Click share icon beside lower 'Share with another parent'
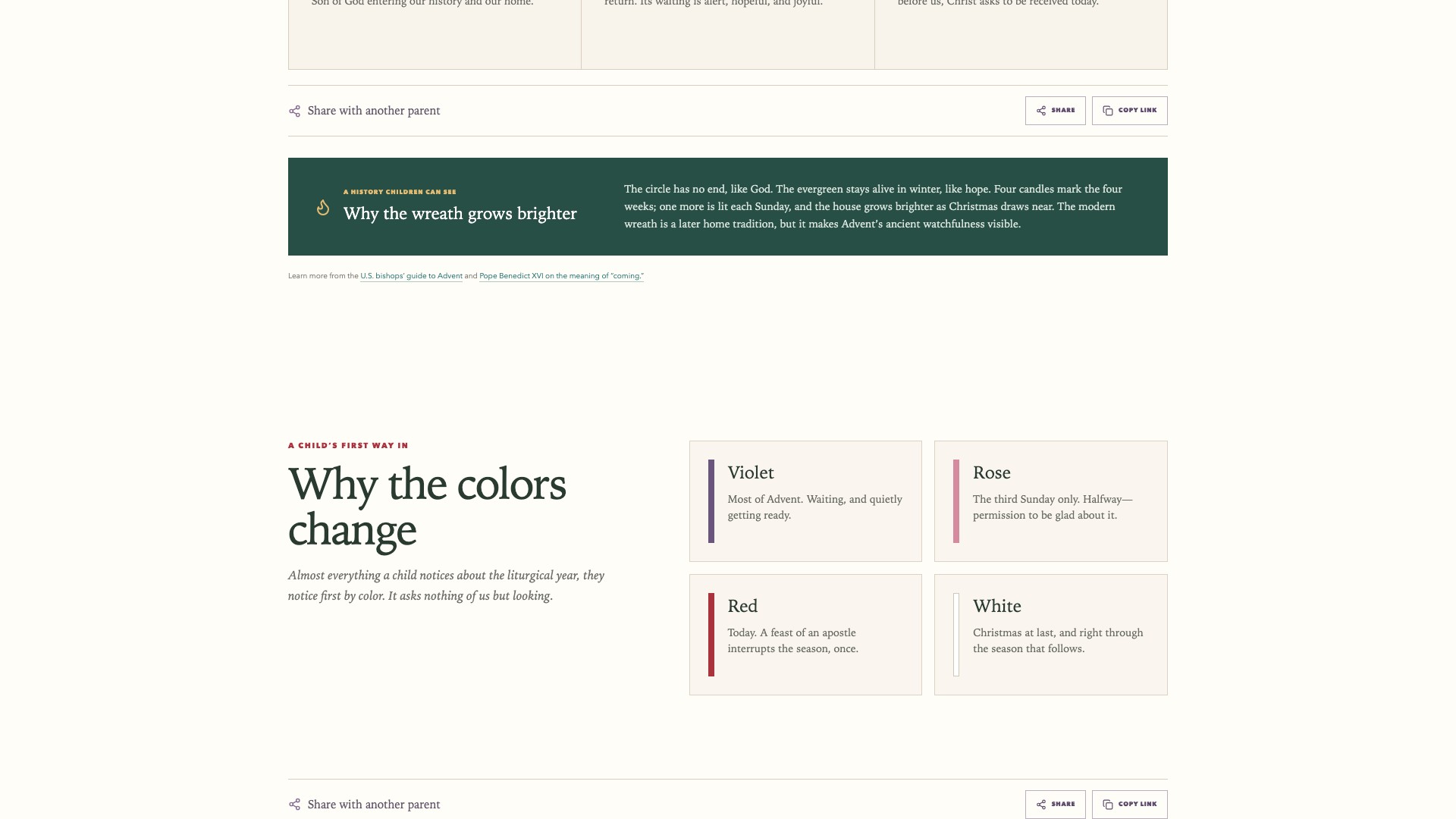 coord(294,805)
